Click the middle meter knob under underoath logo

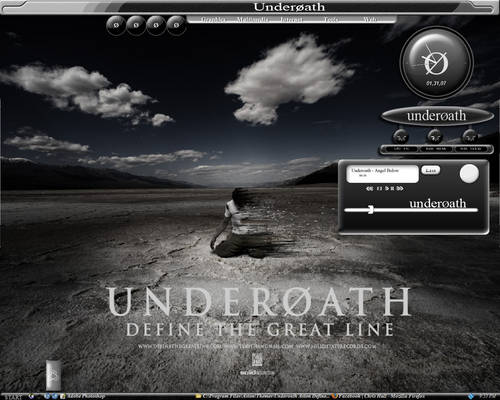(435, 136)
